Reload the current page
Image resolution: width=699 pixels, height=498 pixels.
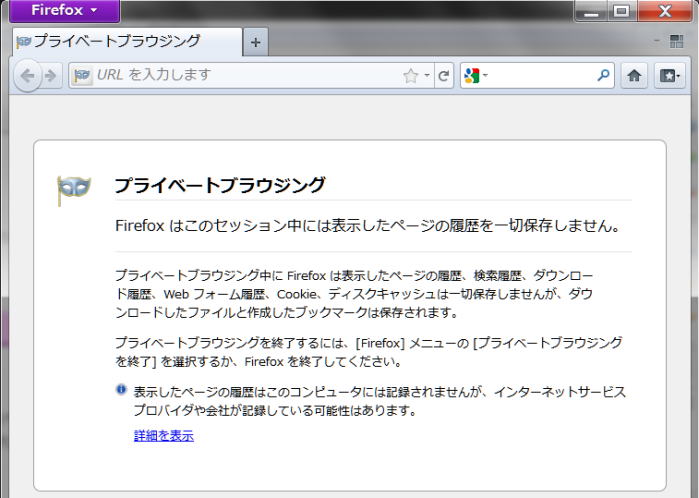point(444,76)
